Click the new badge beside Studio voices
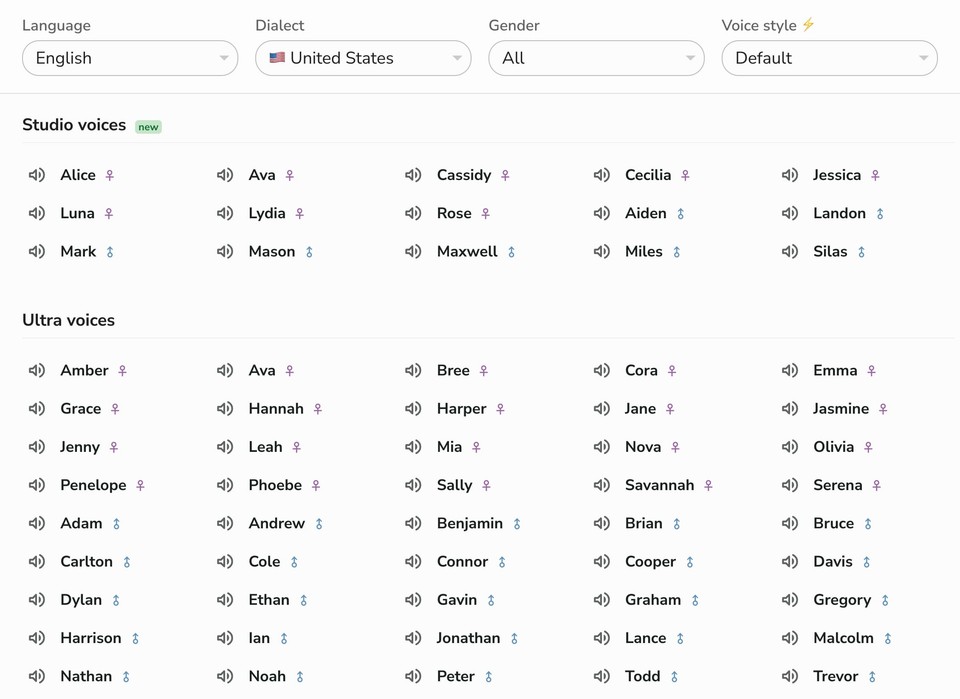The width and height of the screenshot is (960, 699). pos(148,126)
